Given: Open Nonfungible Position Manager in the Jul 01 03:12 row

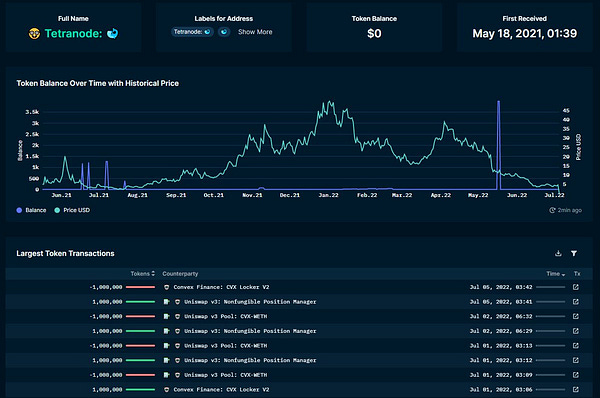Looking at the screenshot, I should coord(250,360).
